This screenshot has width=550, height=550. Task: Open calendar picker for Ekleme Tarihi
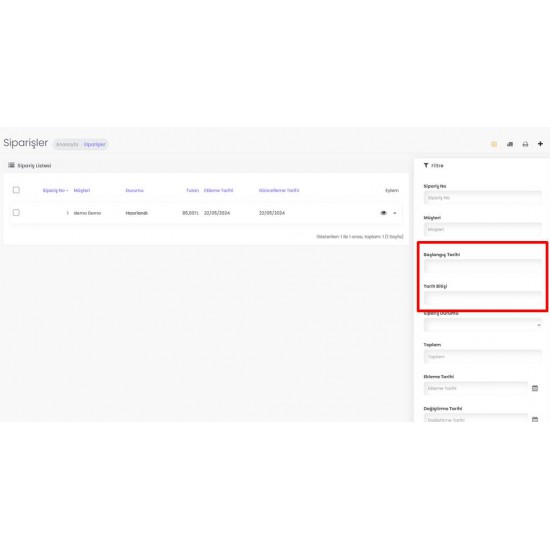(535, 388)
